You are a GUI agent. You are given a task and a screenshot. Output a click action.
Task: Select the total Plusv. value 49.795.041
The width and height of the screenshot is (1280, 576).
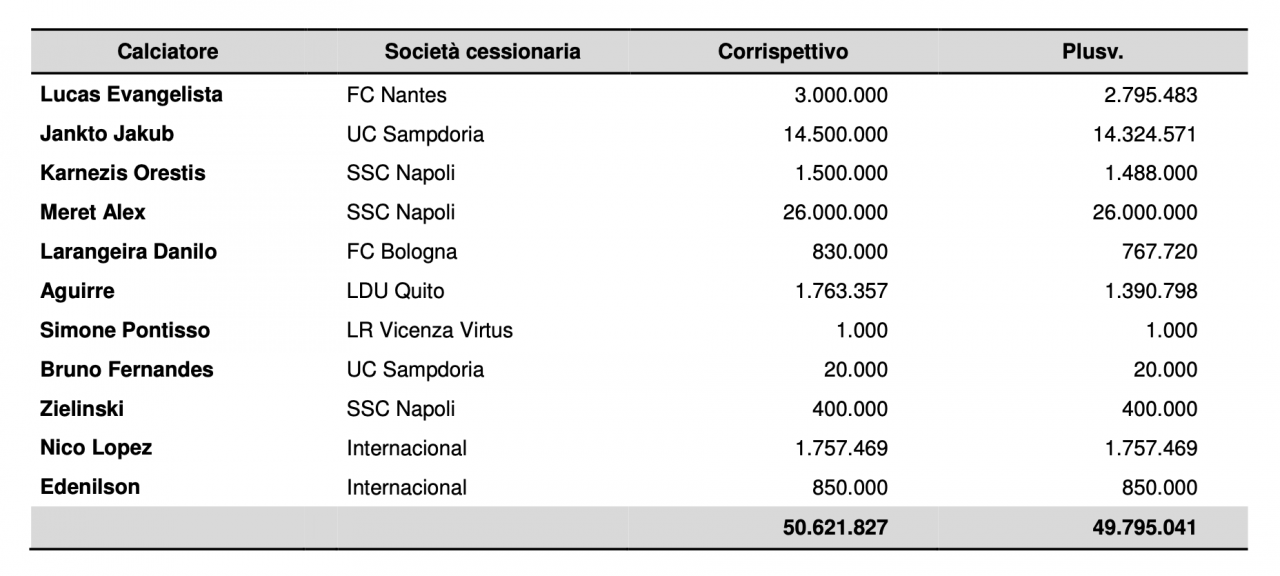click(x=1144, y=528)
